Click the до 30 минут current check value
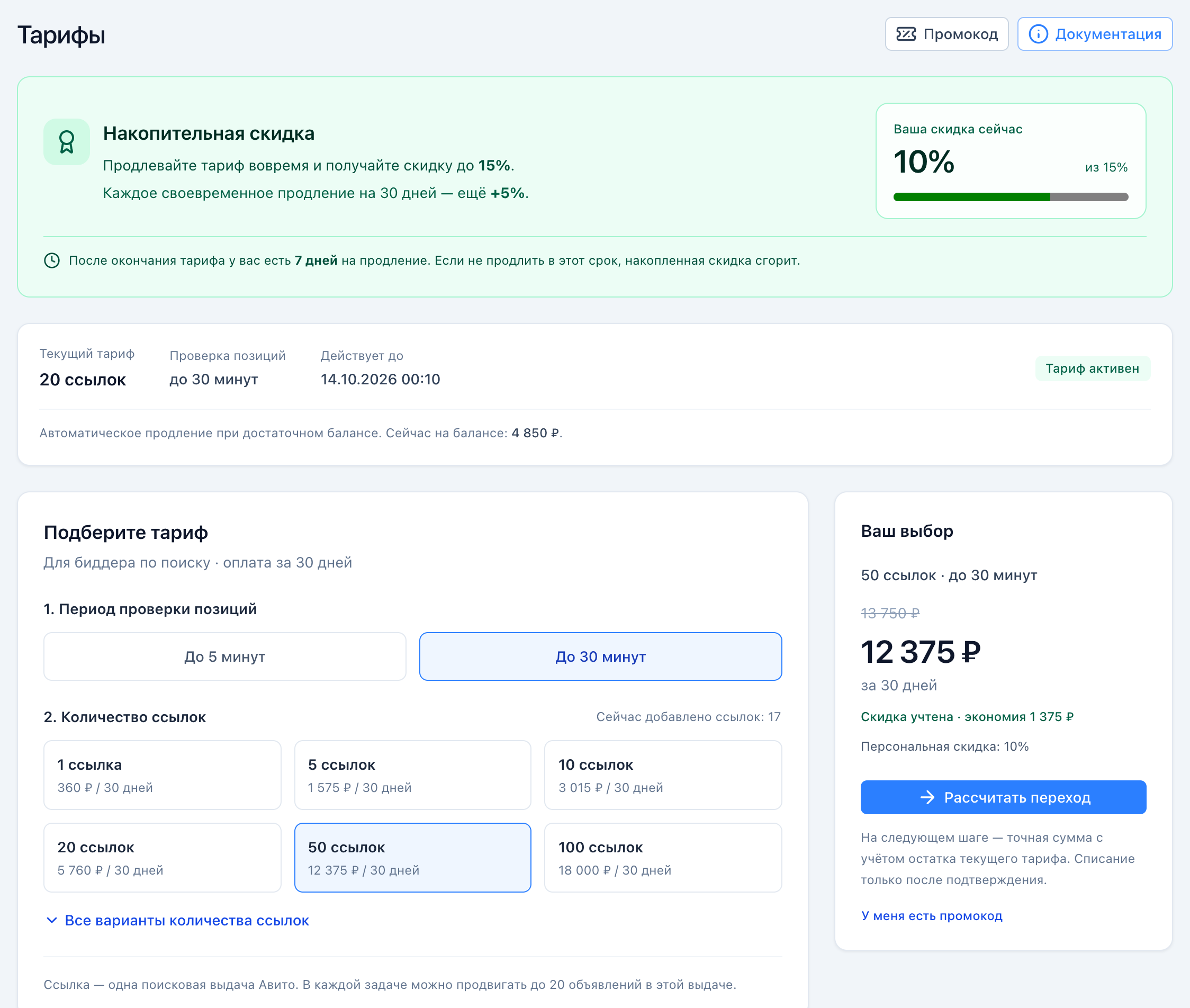This screenshot has width=1190, height=1008. [x=214, y=380]
